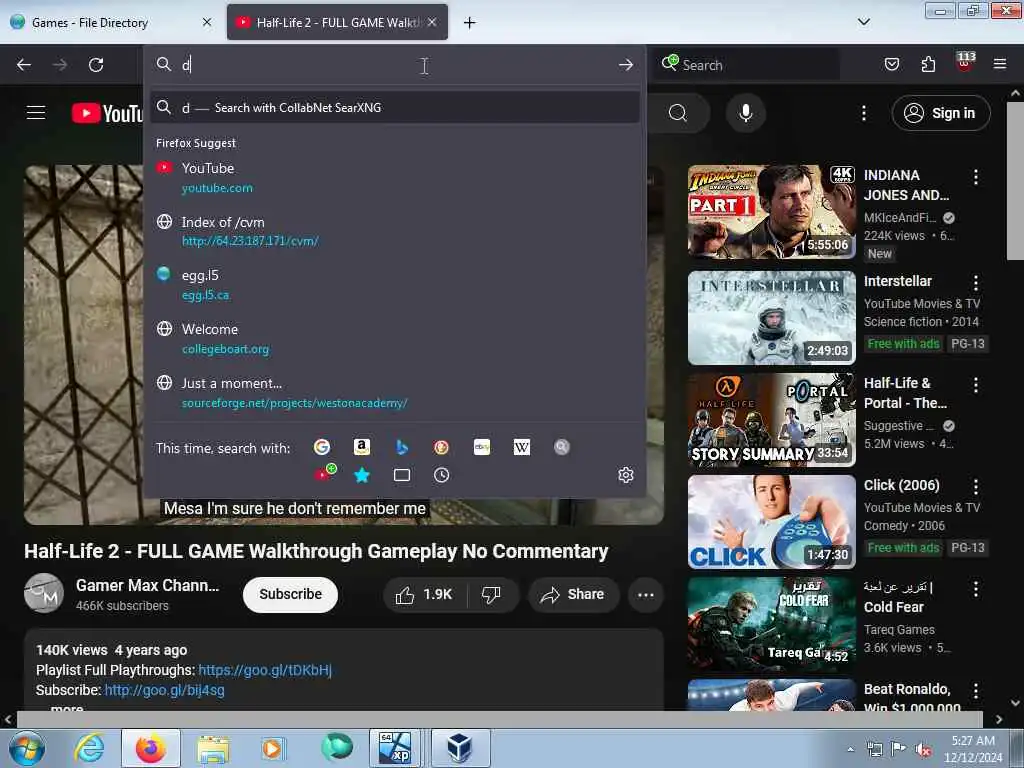This screenshot has height=768, width=1024.
Task: Show hidden system tray icons
Action: point(850,749)
